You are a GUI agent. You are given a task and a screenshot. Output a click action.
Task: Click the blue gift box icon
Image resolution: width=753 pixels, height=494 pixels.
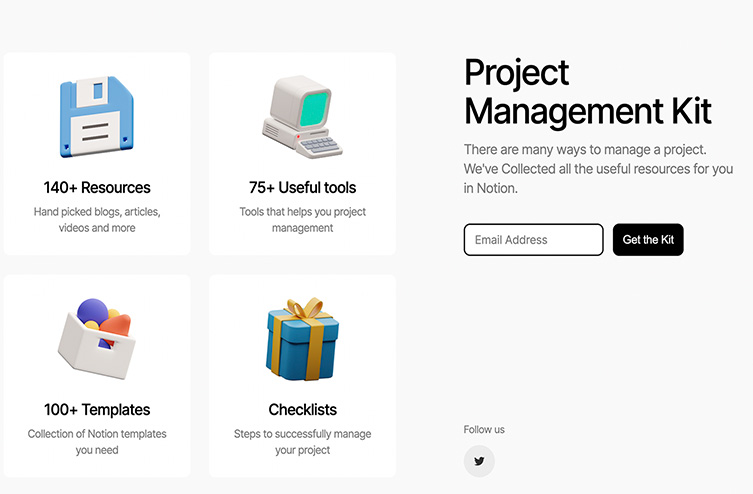coord(302,338)
